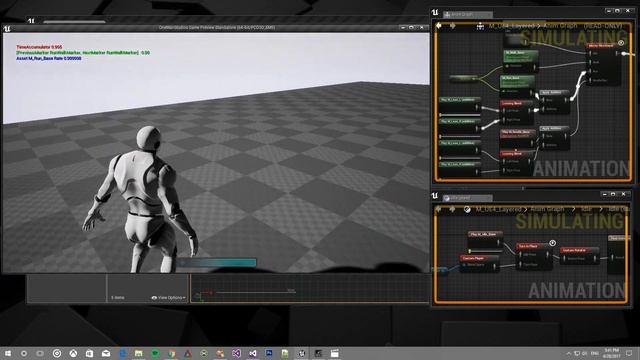The width and height of the screenshot is (640, 360).
Task: Open Xbox app from taskbar
Action: coord(73,353)
